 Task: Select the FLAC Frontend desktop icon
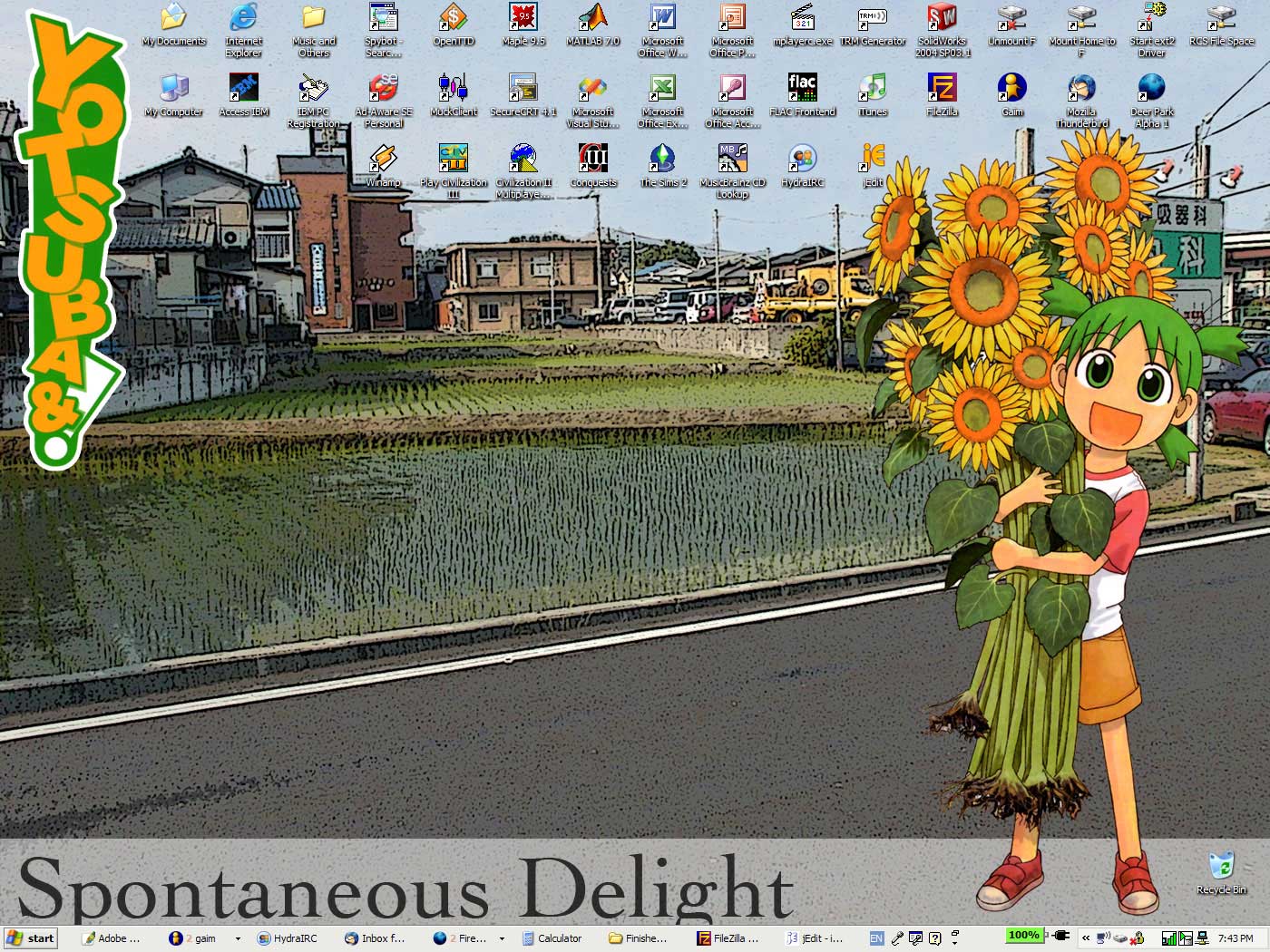point(802,95)
